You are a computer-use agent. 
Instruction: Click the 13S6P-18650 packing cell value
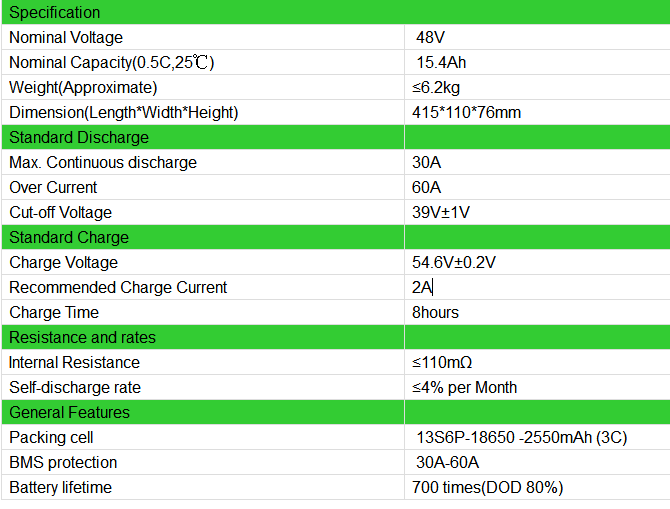click(520, 438)
